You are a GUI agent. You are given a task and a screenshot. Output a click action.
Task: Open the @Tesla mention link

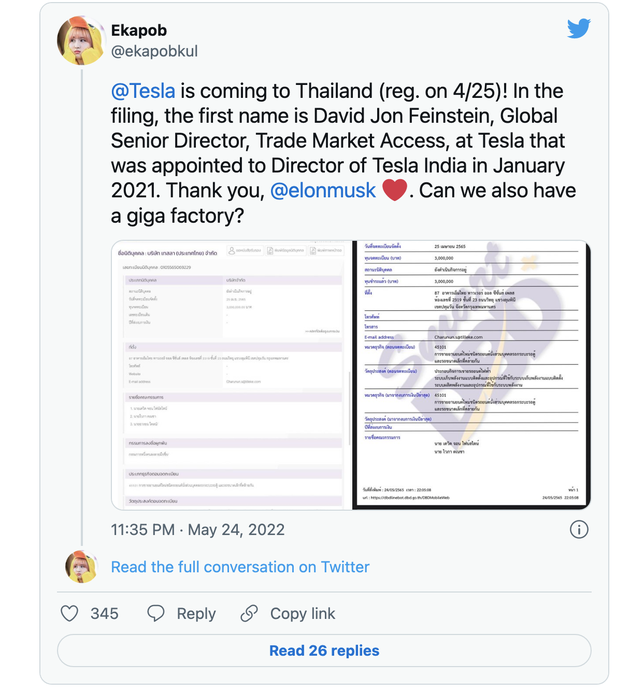(x=143, y=91)
